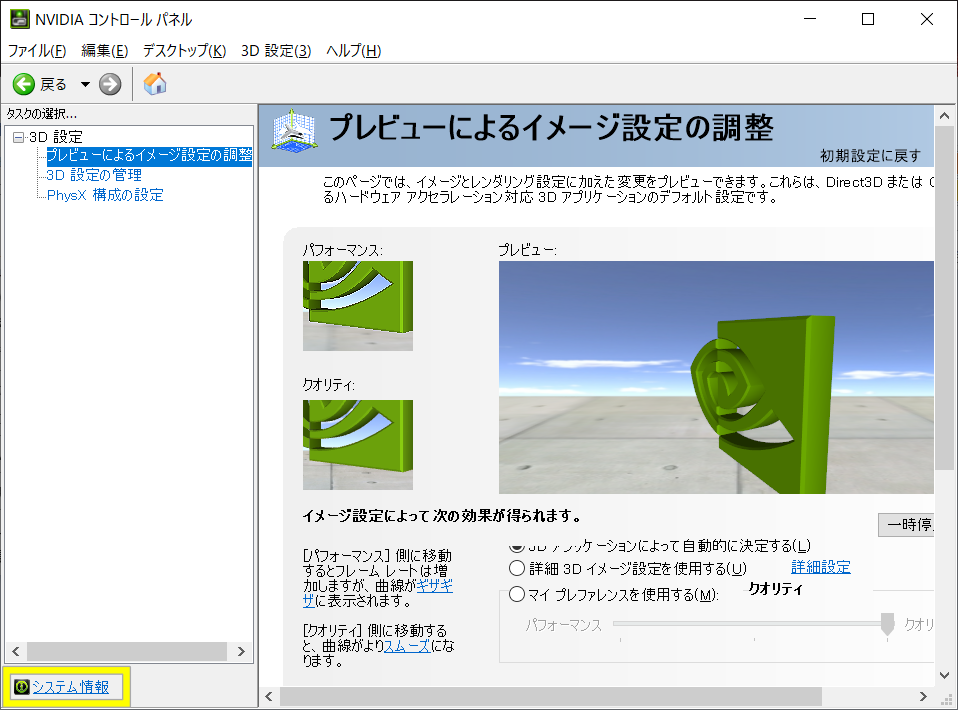
Task: Click the Home icon in toolbar
Action: tap(155, 84)
